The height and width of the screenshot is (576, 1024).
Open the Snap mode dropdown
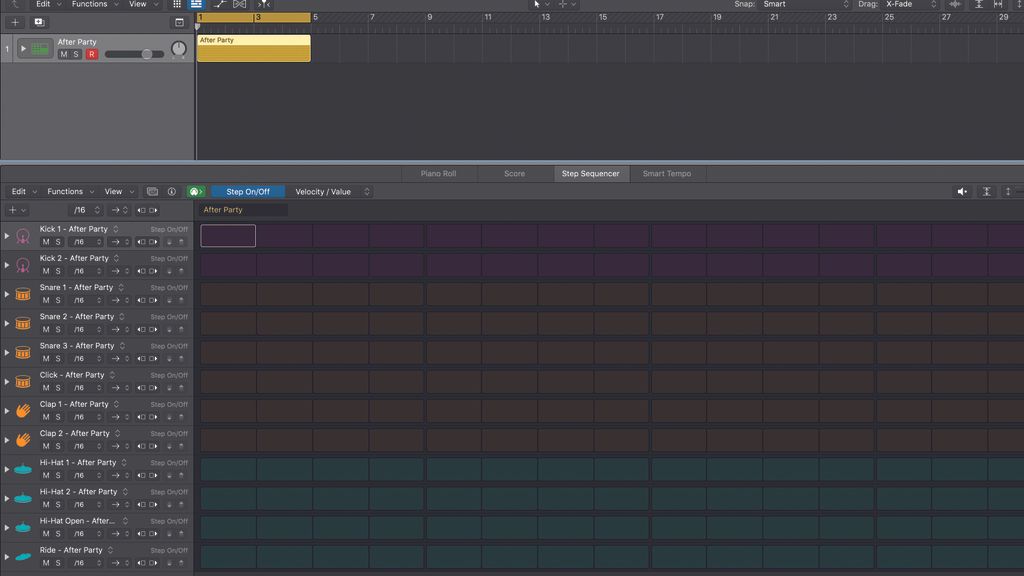coord(800,4)
